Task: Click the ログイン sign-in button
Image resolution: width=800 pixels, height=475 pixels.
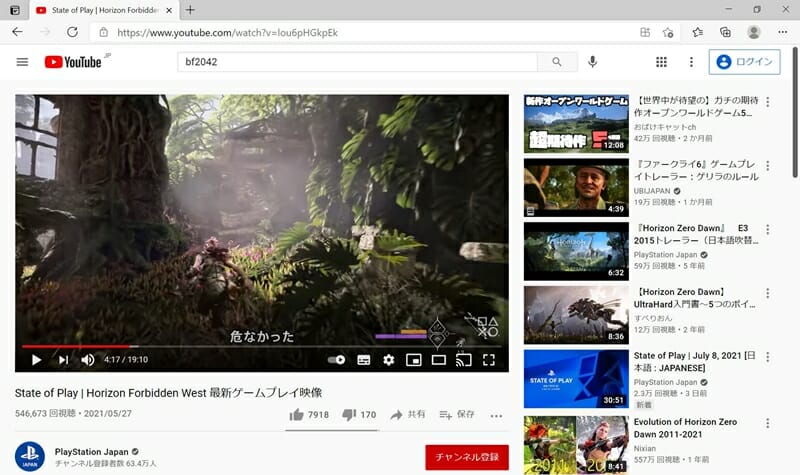Action: click(x=744, y=62)
